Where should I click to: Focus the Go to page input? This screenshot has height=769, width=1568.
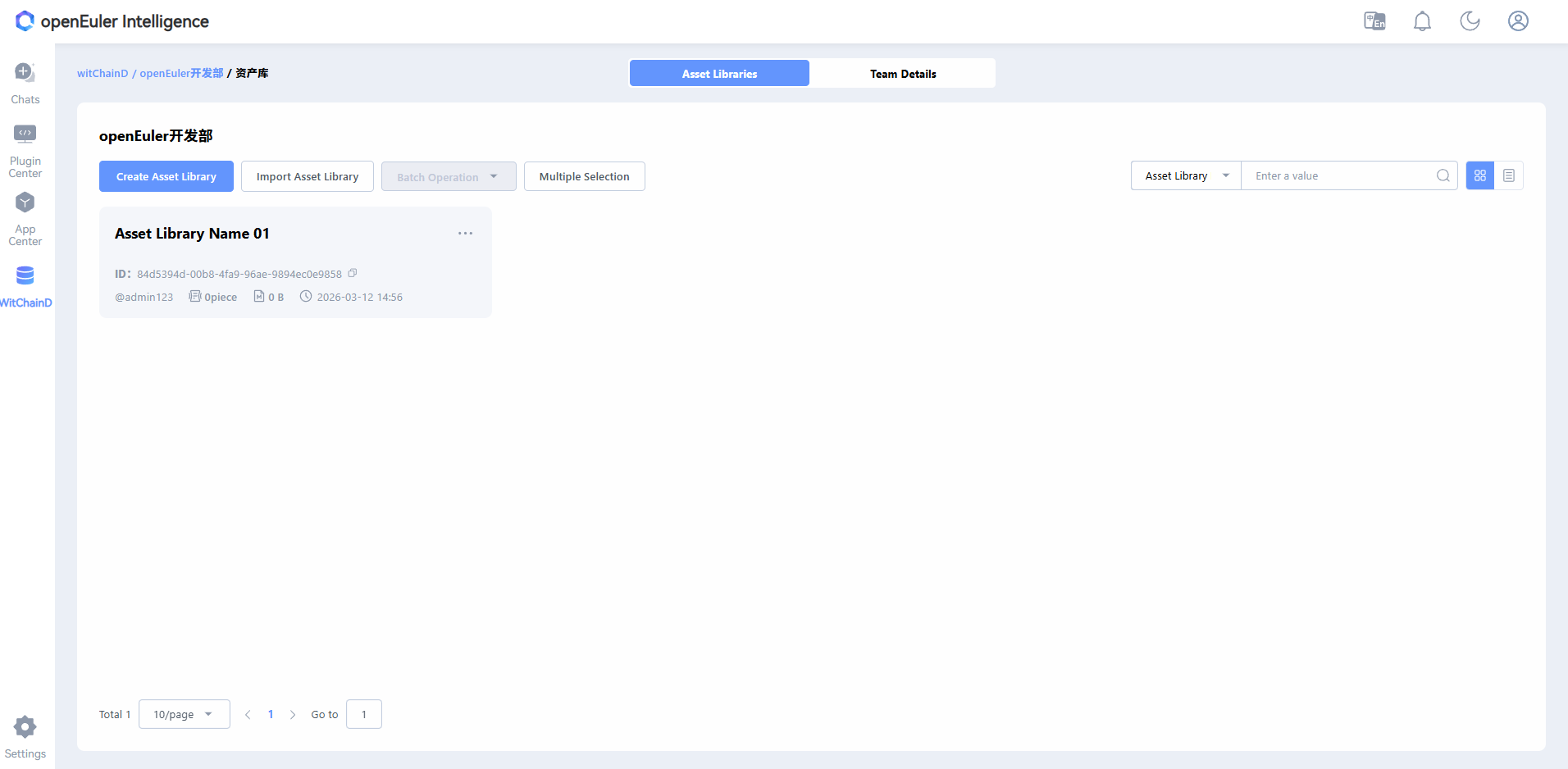point(364,714)
